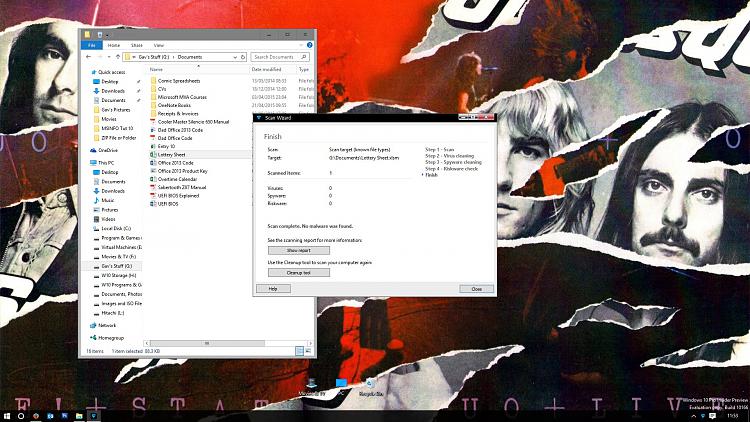Go back with the Explorer back arrow
The width and height of the screenshot is (750, 422).
tap(88, 57)
